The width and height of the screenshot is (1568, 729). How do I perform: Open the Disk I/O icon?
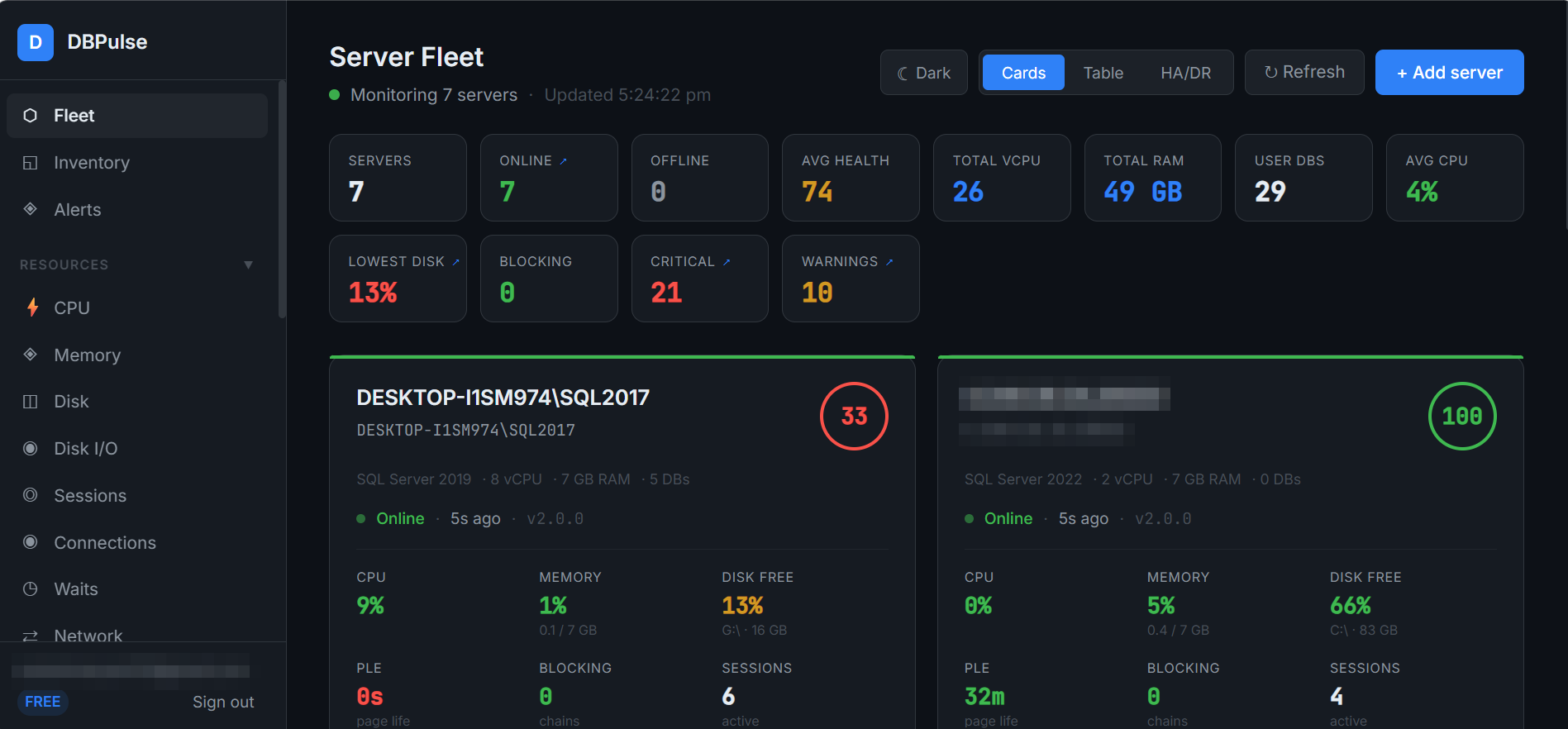[x=31, y=449]
